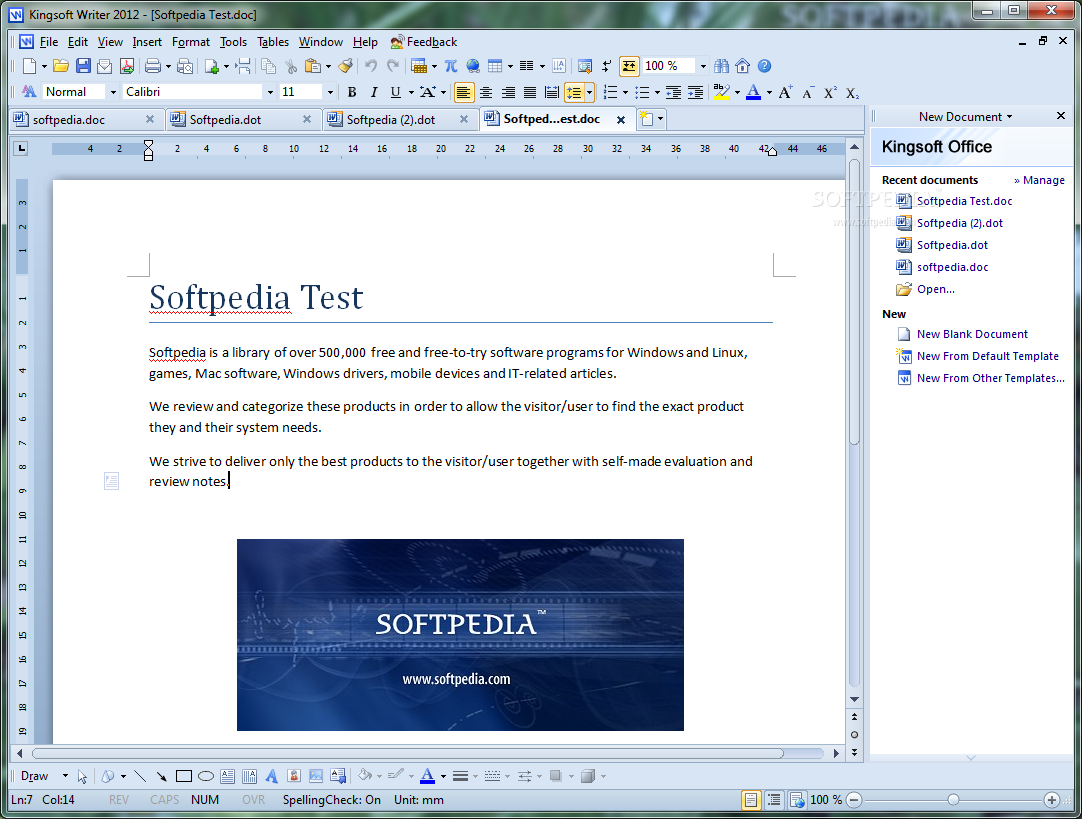Click the Cut scissors icon
This screenshot has width=1082, height=819.
(291, 66)
